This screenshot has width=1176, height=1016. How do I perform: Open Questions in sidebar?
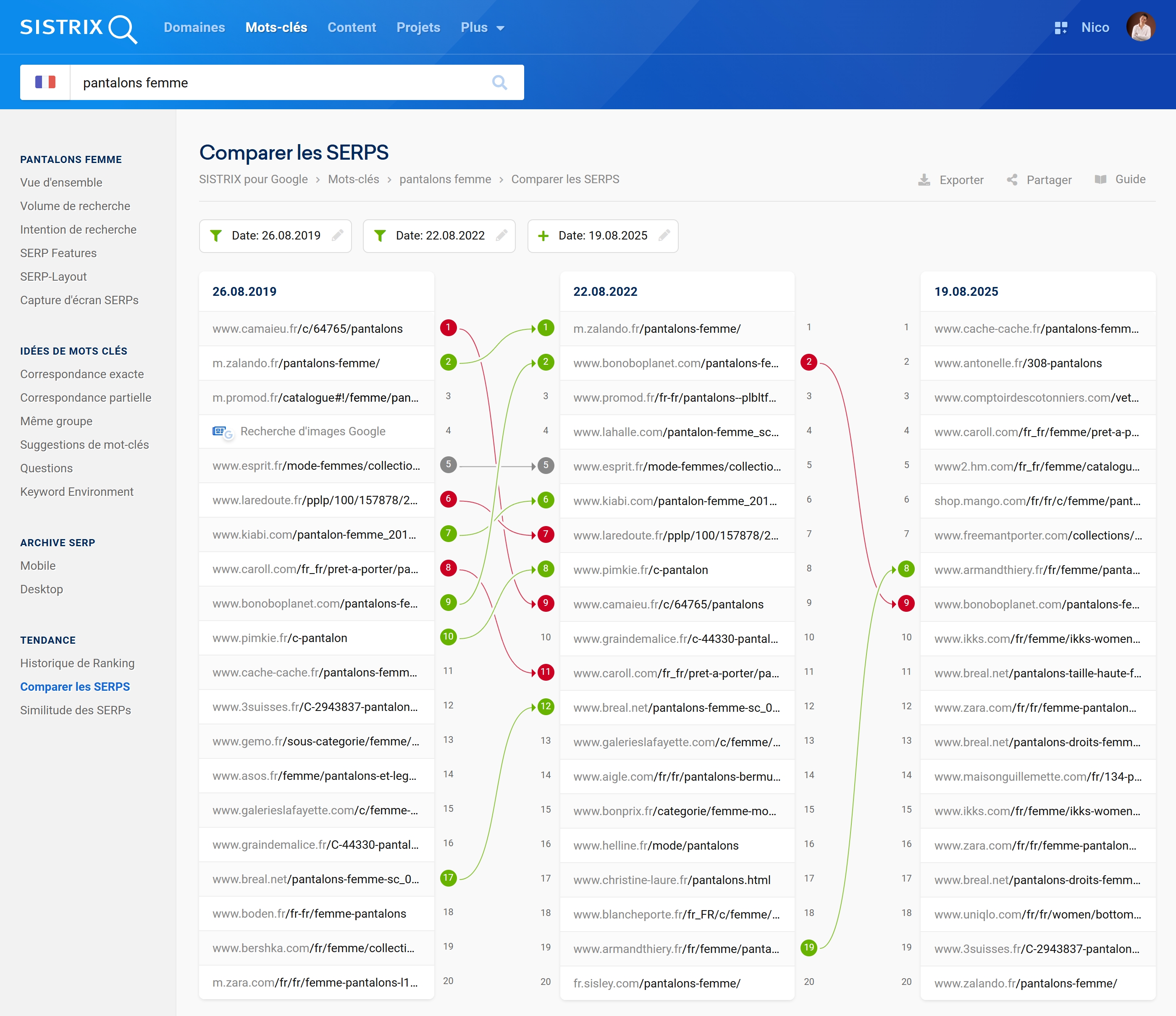[47, 469]
